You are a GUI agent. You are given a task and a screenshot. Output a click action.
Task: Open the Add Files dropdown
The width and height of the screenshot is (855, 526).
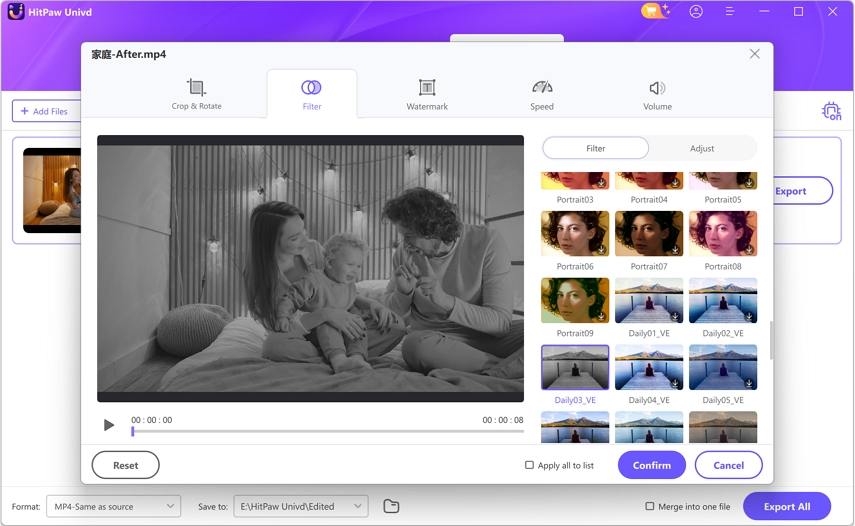[46, 111]
